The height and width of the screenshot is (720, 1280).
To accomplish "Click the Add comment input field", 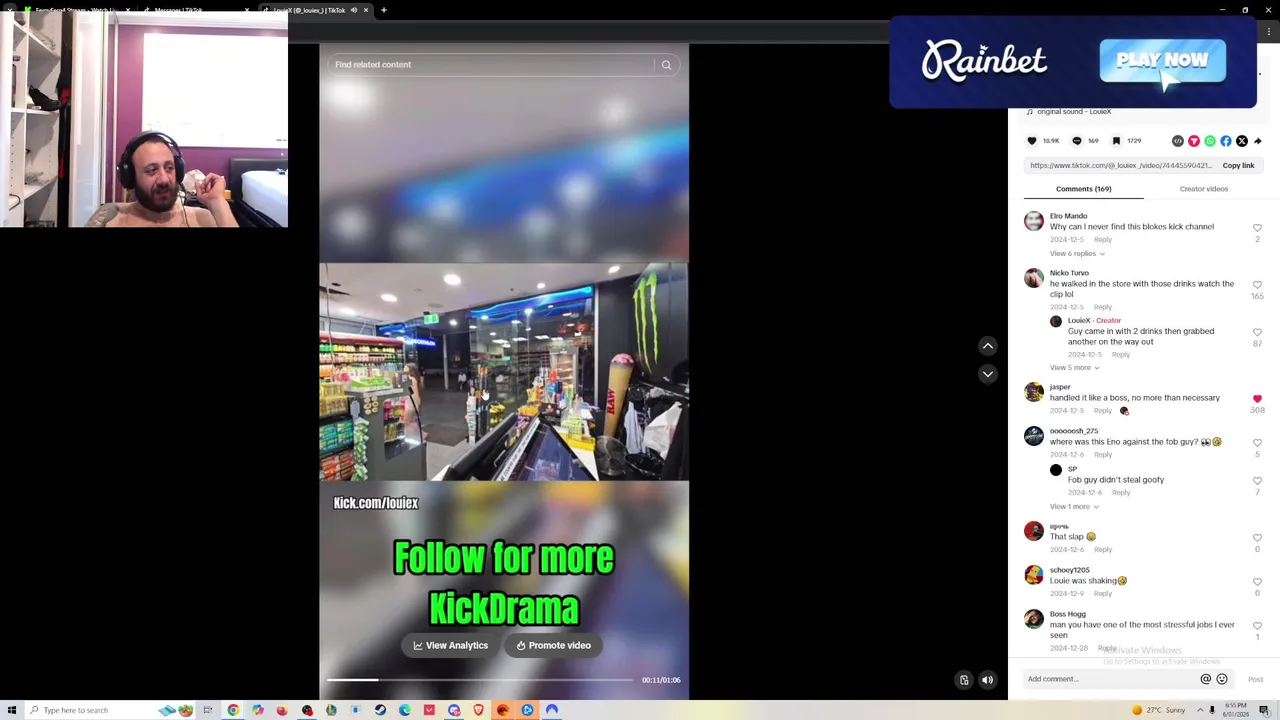I will pos(1110,680).
